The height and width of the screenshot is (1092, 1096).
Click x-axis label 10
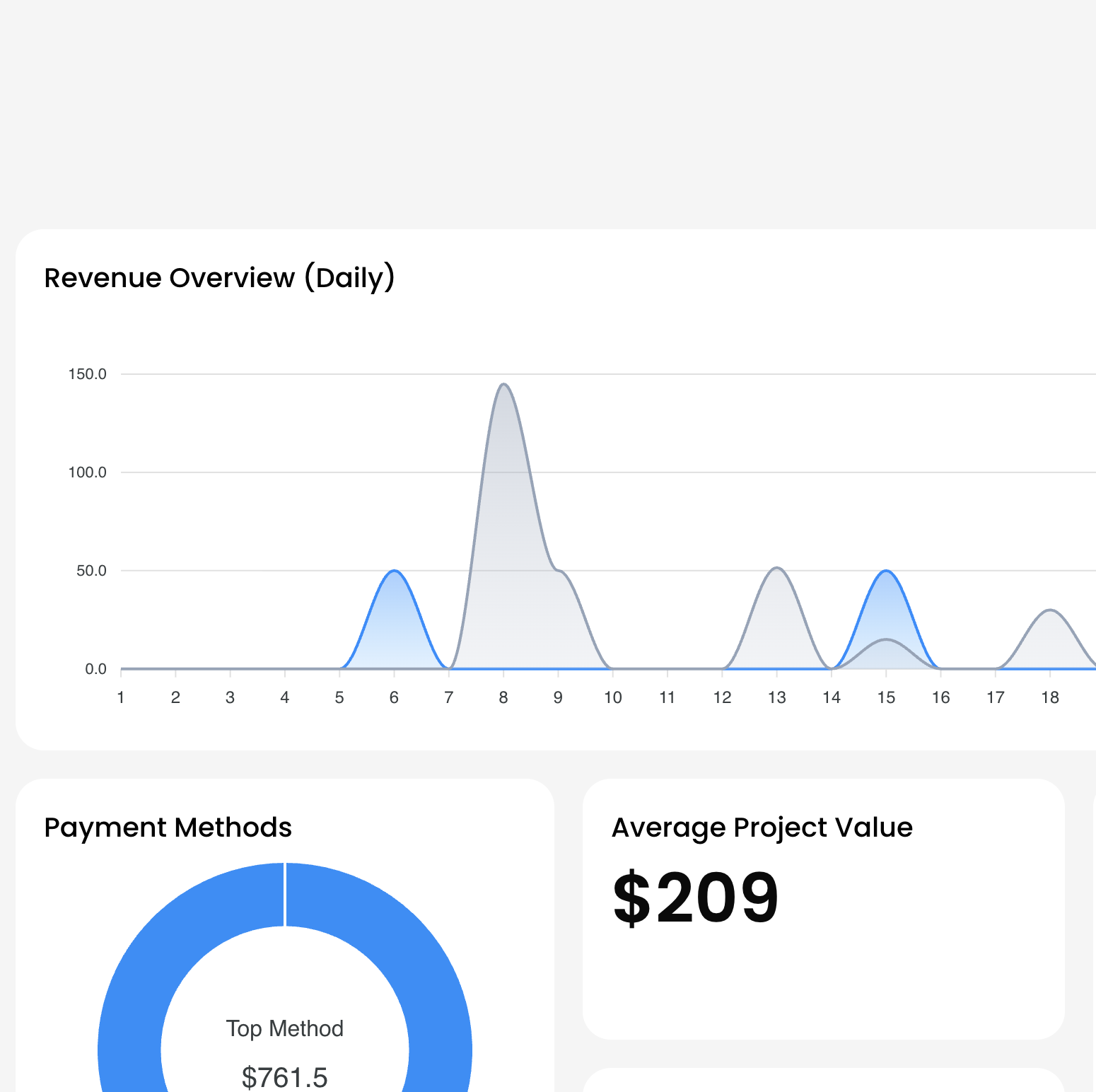point(612,698)
